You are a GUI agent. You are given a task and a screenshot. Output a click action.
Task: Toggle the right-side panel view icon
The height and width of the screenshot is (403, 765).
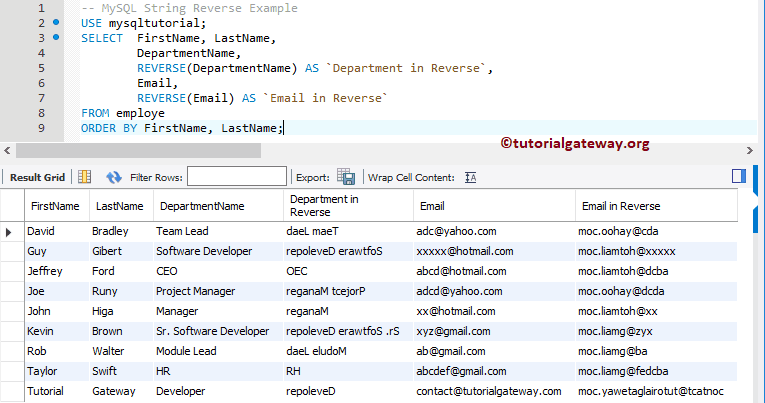click(x=739, y=176)
